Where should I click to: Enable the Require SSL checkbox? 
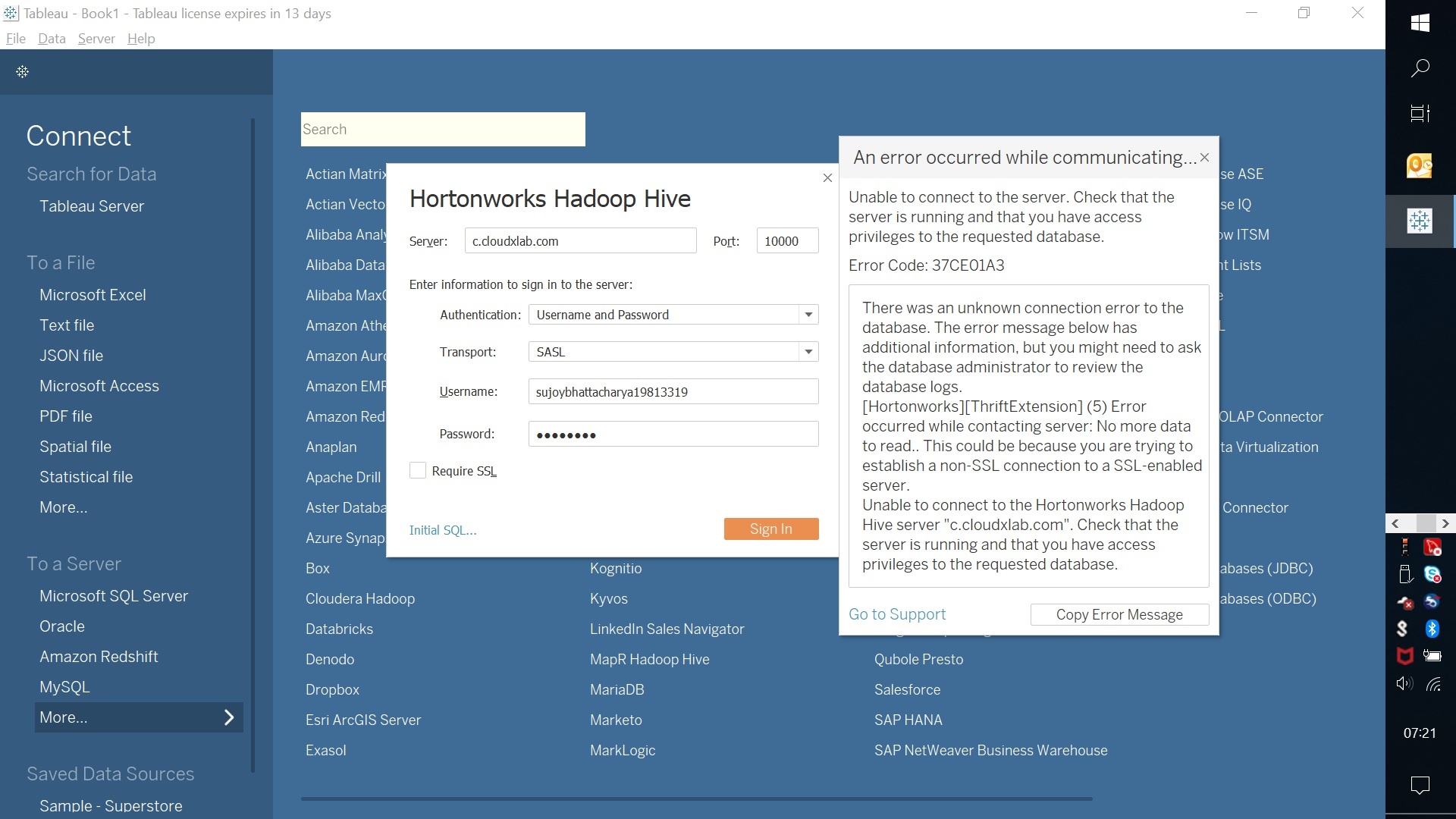(x=418, y=471)
